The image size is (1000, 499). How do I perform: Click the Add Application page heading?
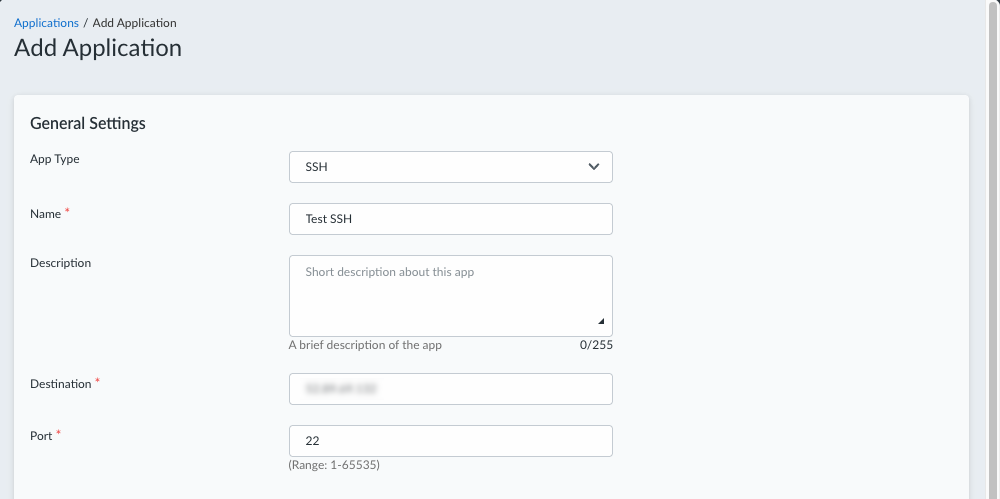coord(98,47)
